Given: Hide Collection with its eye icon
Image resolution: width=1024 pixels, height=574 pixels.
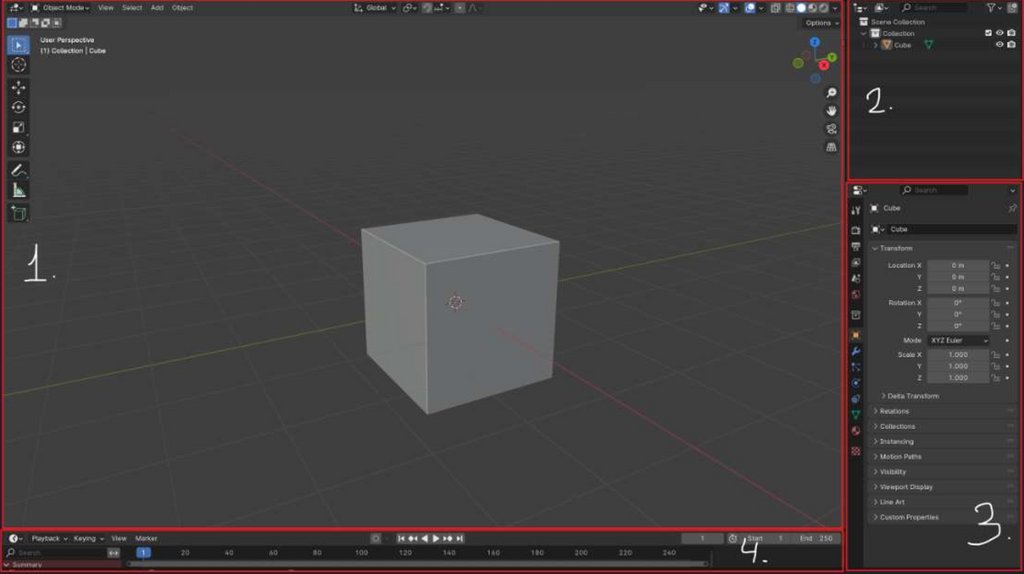Looking at the screenshot, I should point(999,33).
